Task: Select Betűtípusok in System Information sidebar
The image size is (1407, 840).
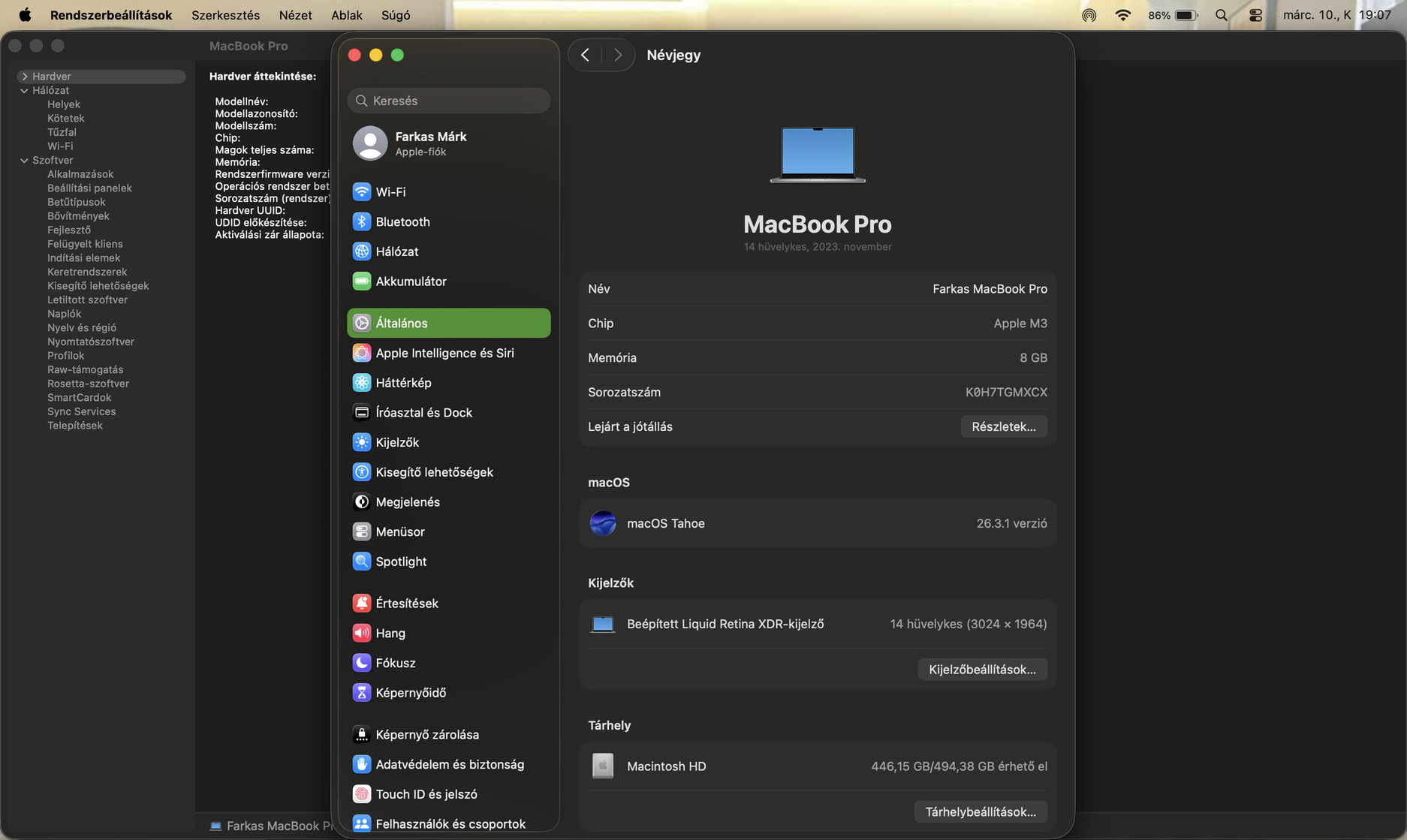Action: pyautogui.click(x=77, y=202)
